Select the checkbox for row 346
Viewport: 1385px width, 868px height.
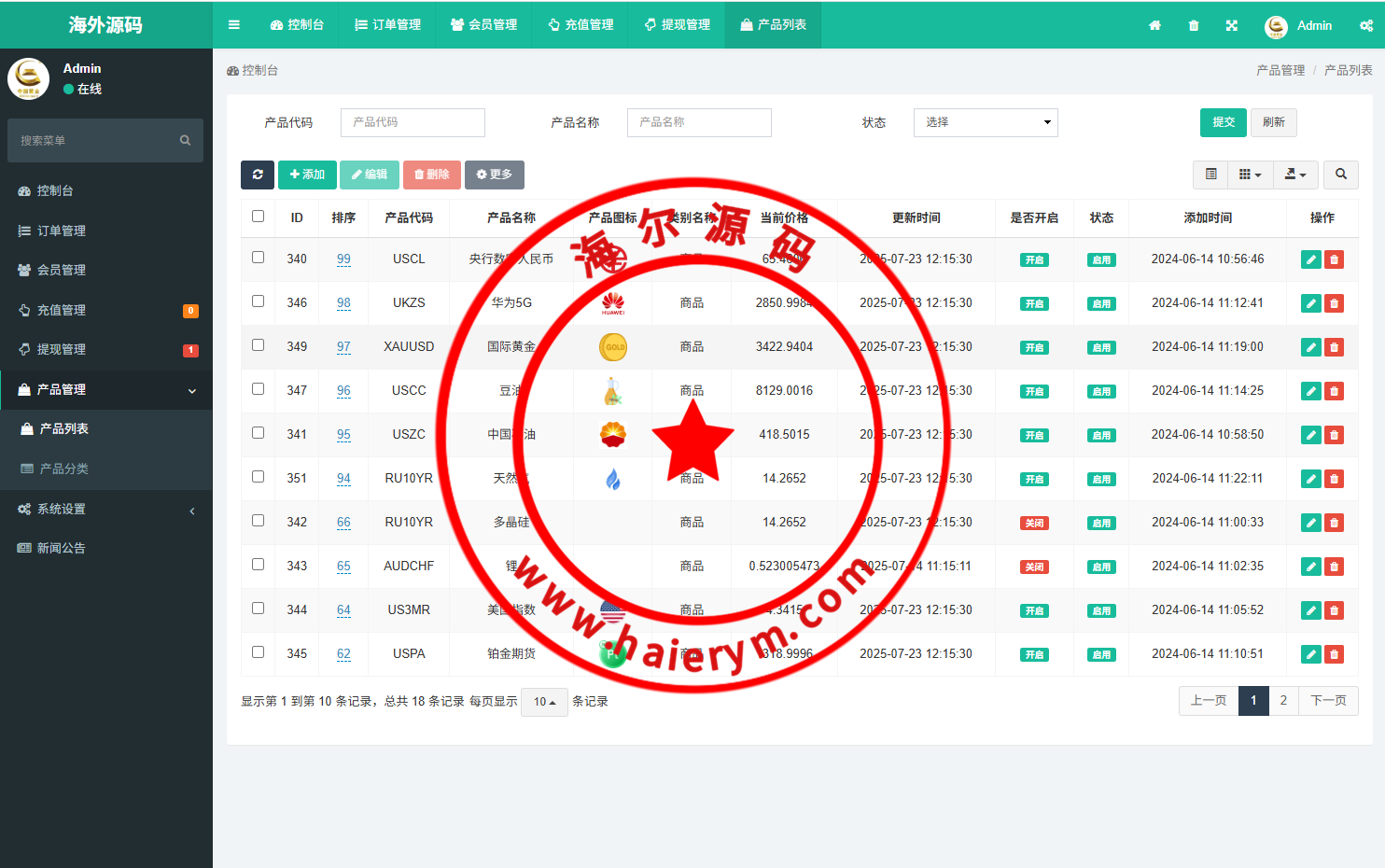click(x=259, y=301)
